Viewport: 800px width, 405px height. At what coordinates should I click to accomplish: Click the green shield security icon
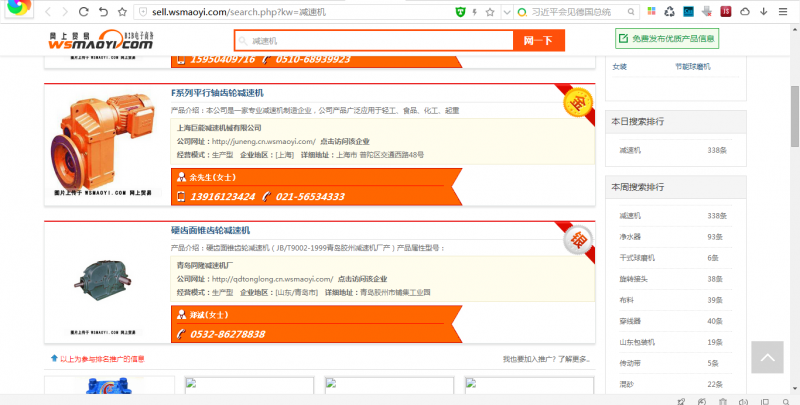click(x=460, y=13)
